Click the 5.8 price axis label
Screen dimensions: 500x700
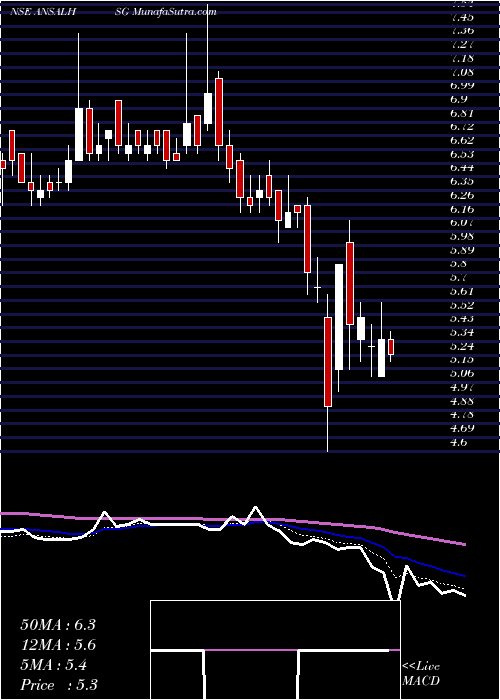pos(460,264)
